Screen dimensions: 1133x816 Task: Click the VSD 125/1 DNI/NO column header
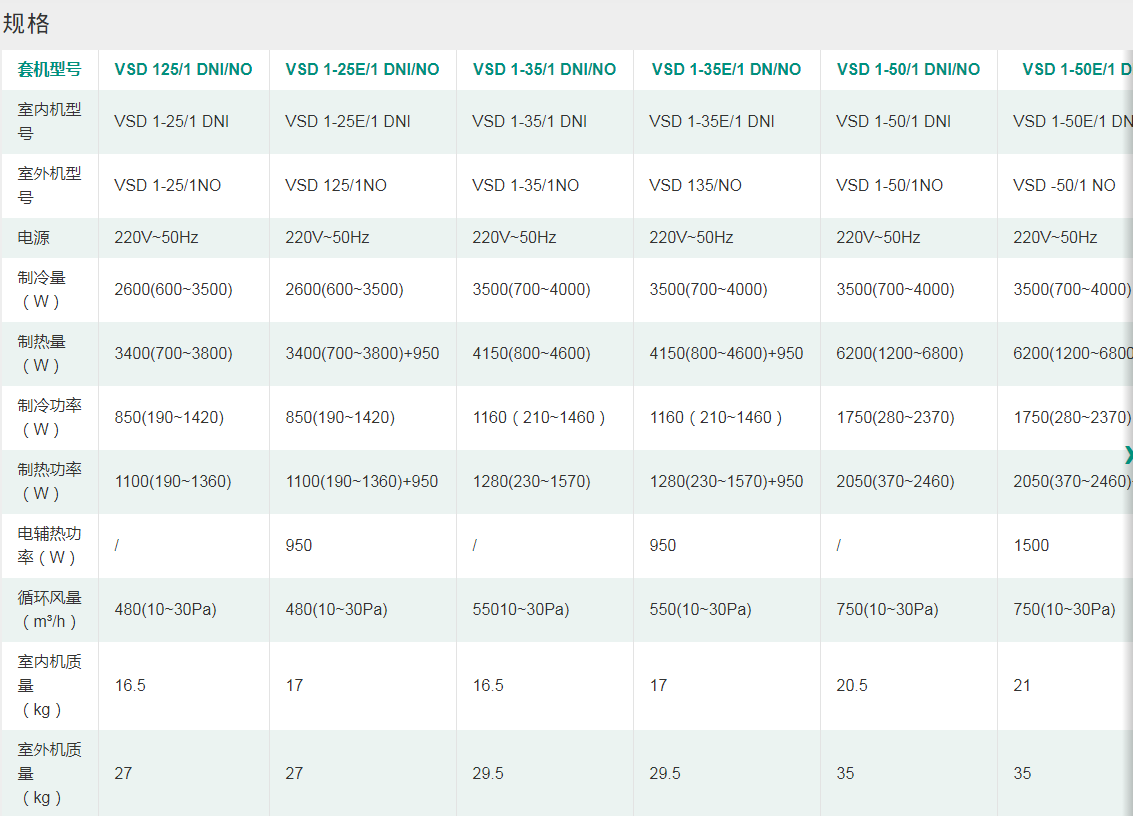[183, 69]
